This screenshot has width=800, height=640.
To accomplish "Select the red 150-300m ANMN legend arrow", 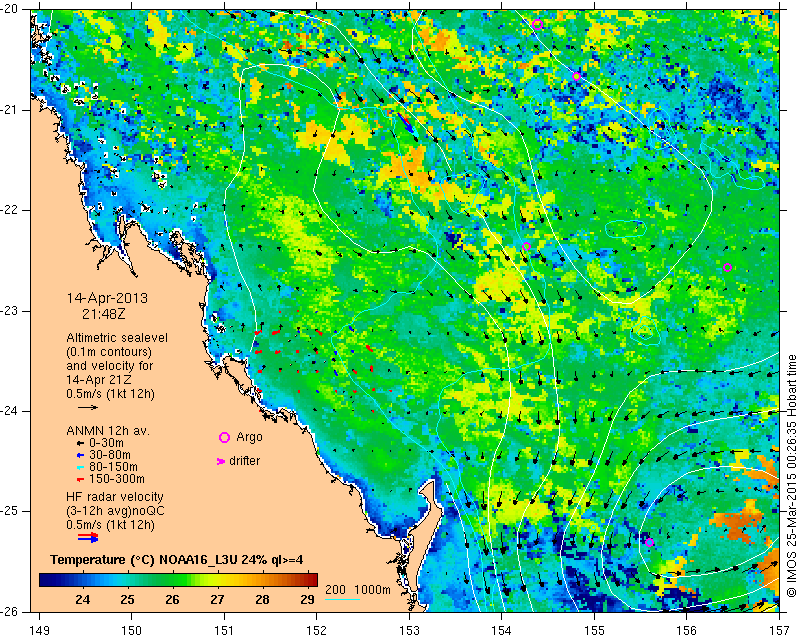I will tap(80, 480).
